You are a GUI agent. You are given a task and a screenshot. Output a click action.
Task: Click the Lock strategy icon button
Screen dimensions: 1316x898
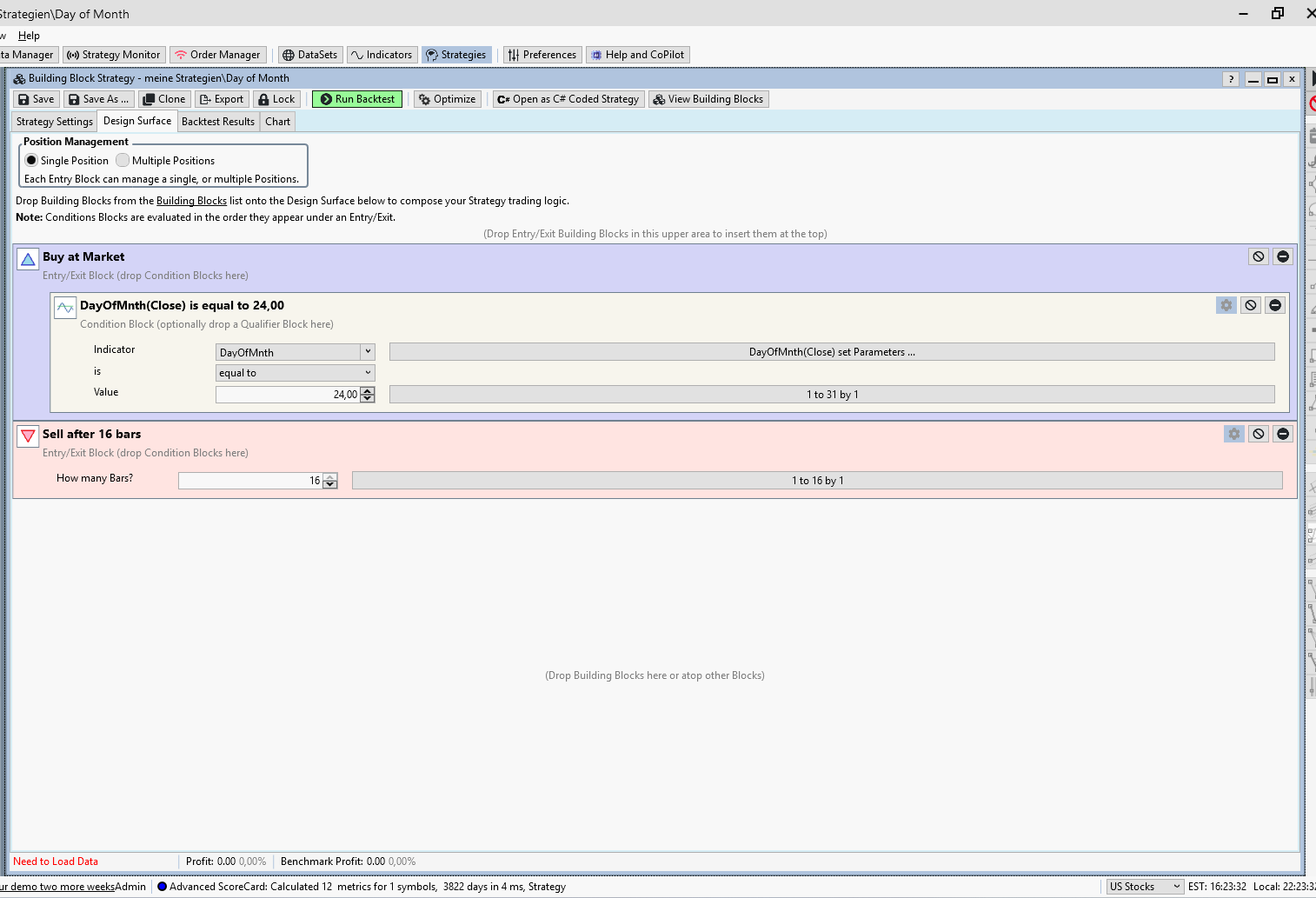click(276, 99)
